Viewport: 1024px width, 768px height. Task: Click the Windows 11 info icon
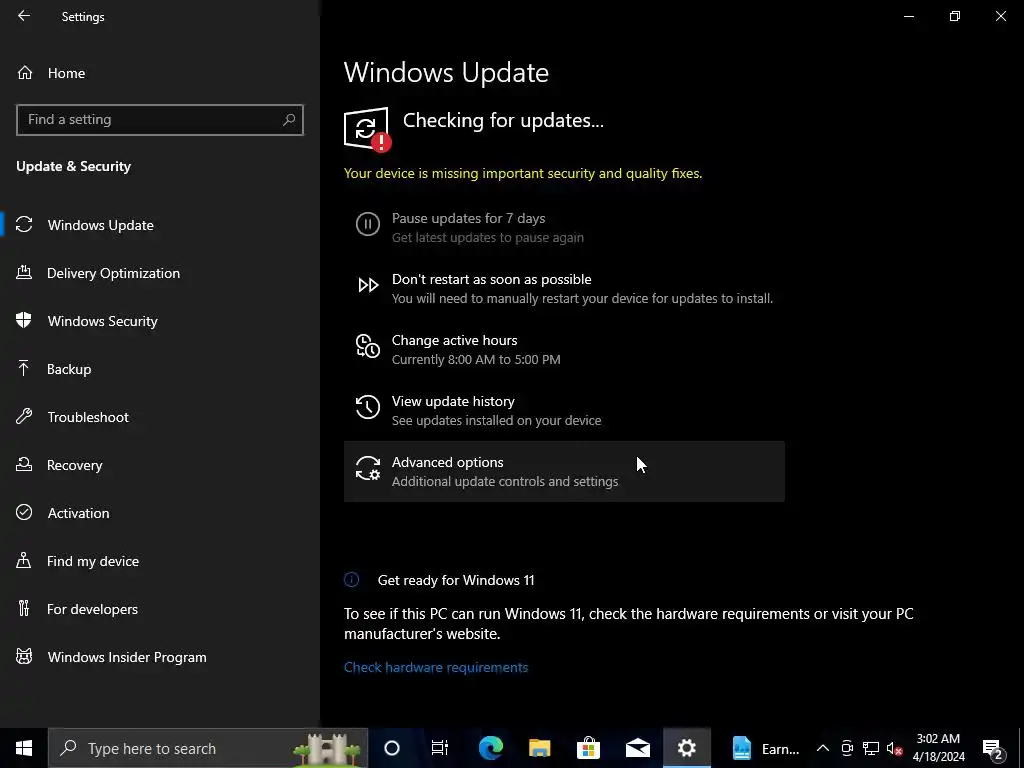coord(351,579)
